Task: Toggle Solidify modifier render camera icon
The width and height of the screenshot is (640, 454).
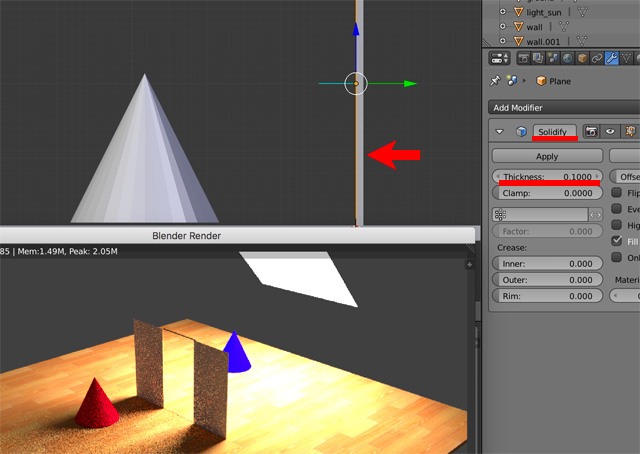Action: (591, 131)
